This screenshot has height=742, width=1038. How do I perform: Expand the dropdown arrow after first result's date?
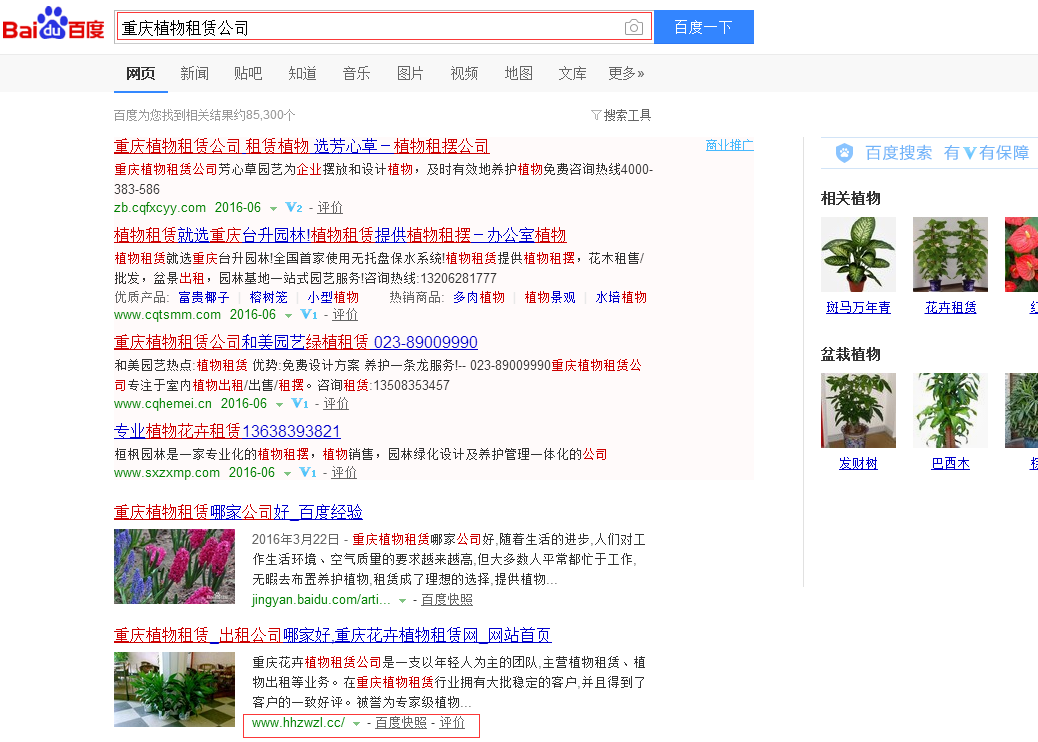click(x=271, y=207)
